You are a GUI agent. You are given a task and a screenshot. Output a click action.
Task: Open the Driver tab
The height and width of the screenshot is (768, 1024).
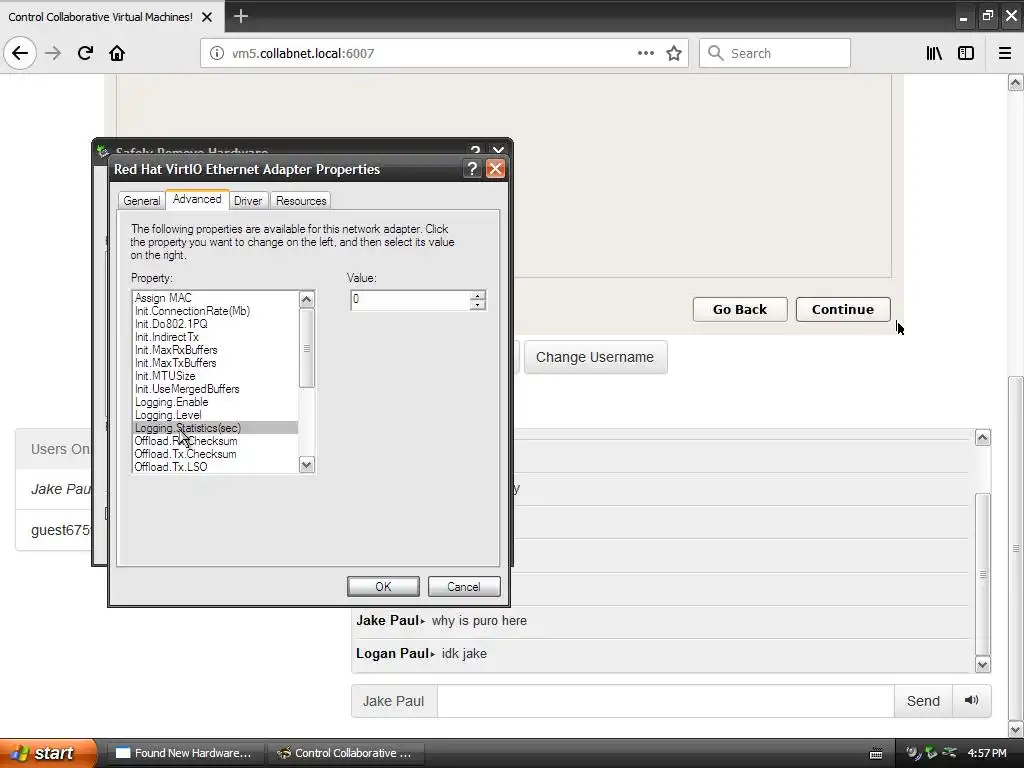pyautogui.click(x=248, y=200)
